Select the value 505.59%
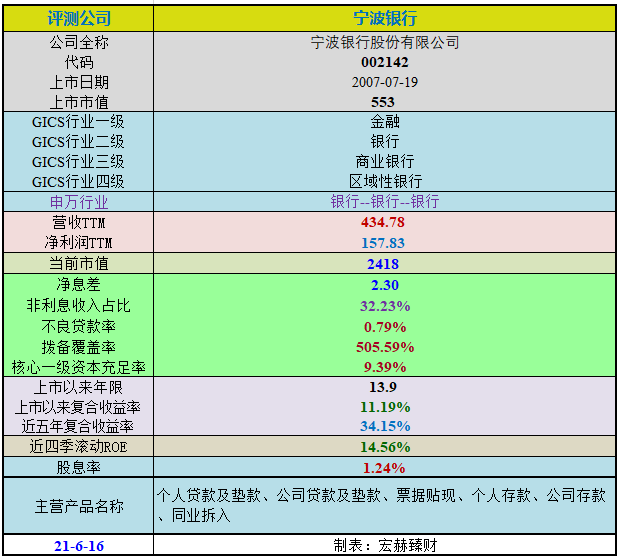This screenshot has height=557, width=619. [385, 347]
